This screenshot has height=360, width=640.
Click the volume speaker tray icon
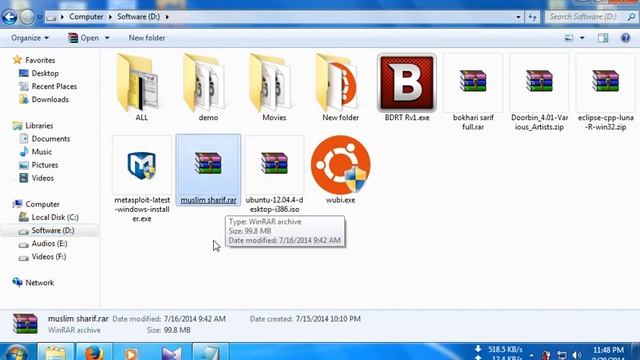coord(577,355)
